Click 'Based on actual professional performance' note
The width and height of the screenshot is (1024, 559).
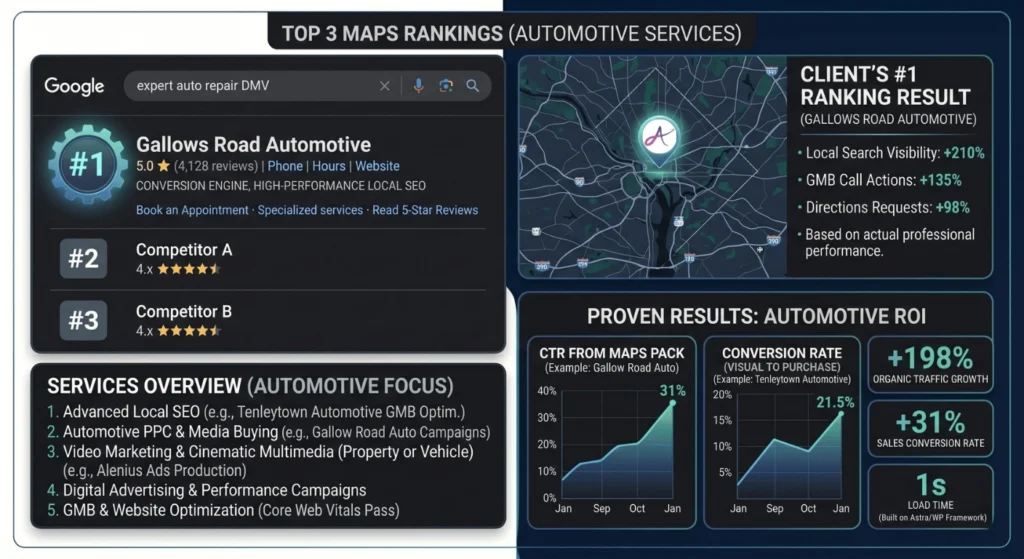889,242
